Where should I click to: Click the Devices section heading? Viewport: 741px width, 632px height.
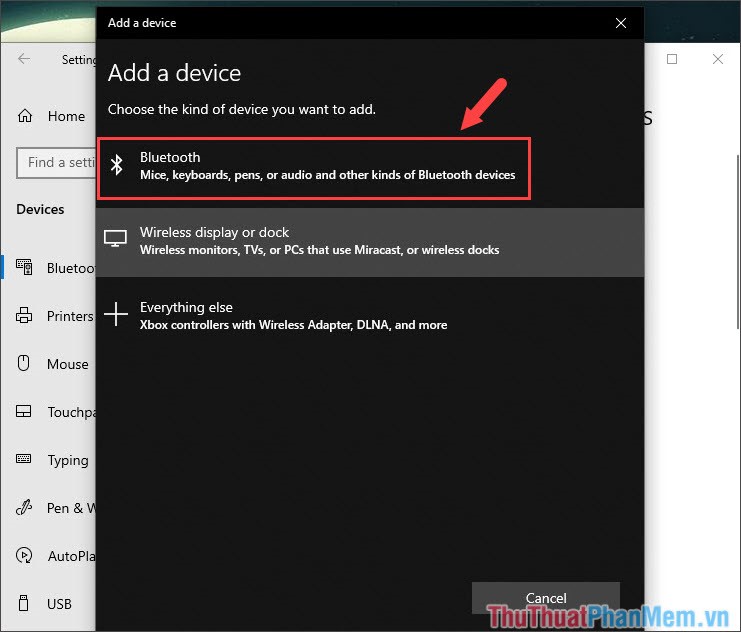tap(40, 209)
